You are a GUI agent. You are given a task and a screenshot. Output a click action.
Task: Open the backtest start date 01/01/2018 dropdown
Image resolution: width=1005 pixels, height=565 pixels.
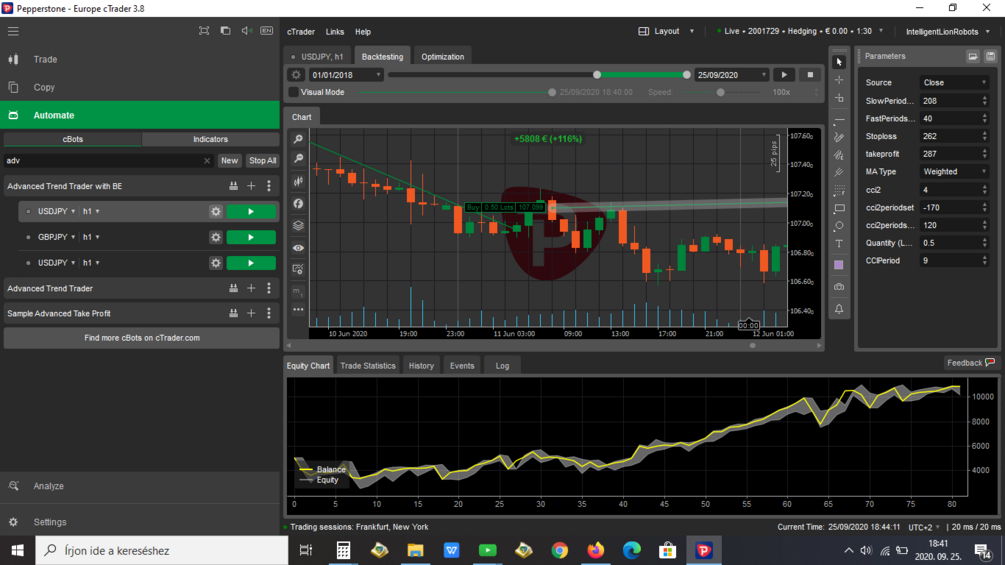click(346, 75)
